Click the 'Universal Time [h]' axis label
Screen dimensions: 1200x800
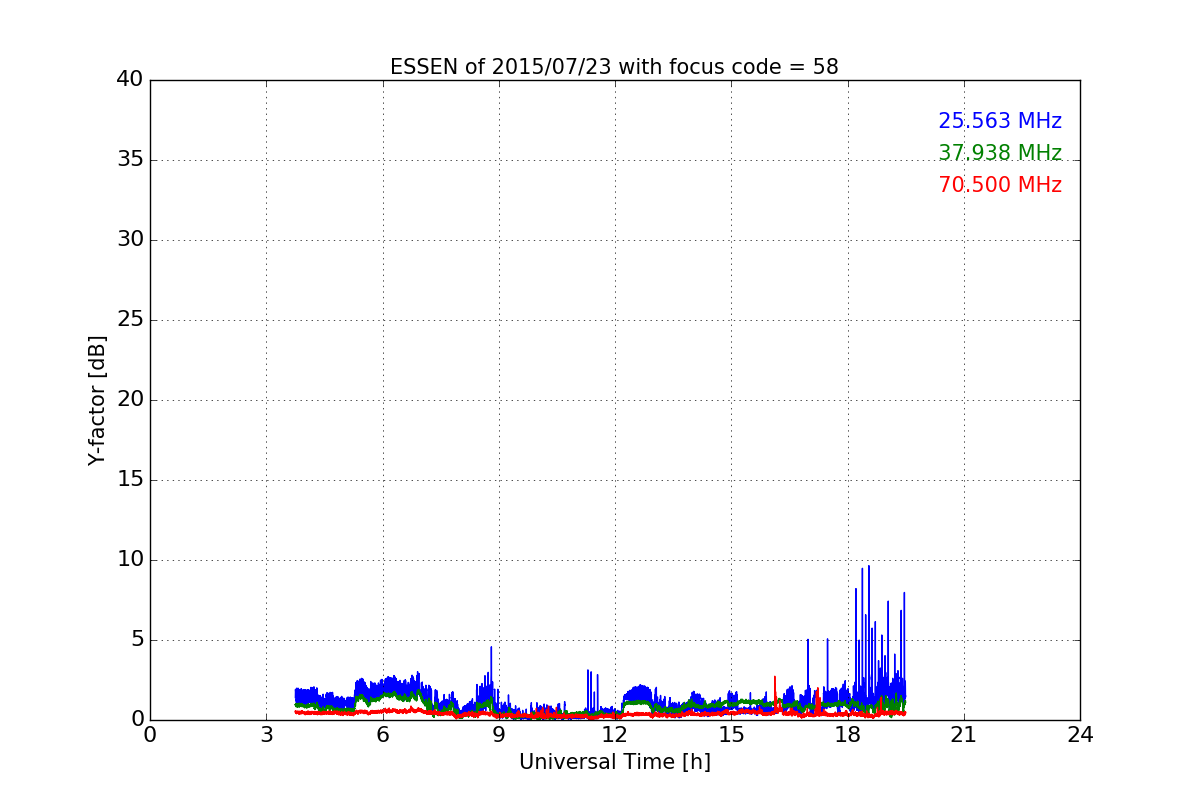614,762
